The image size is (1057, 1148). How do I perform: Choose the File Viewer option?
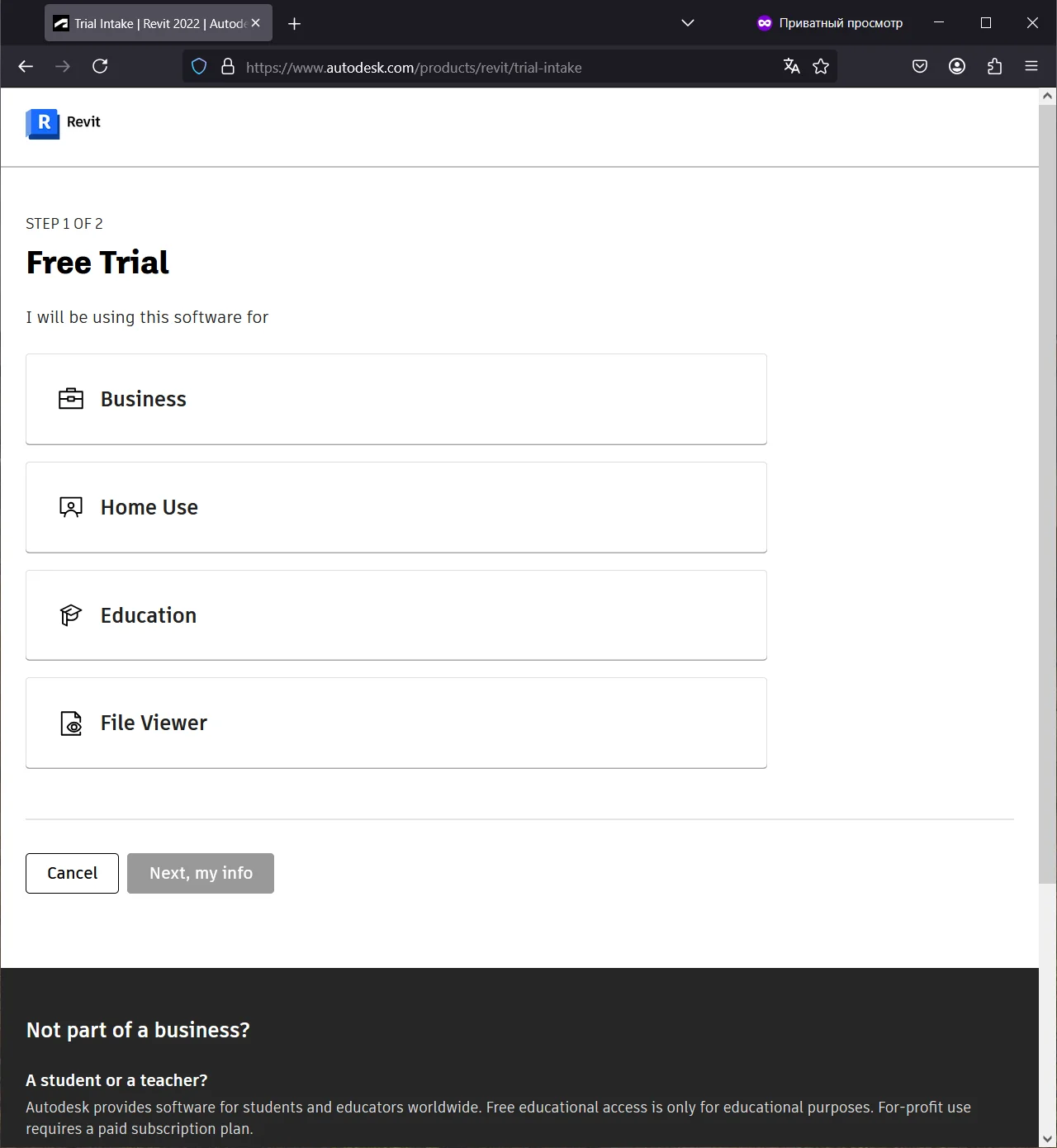[x=396, y=723]
